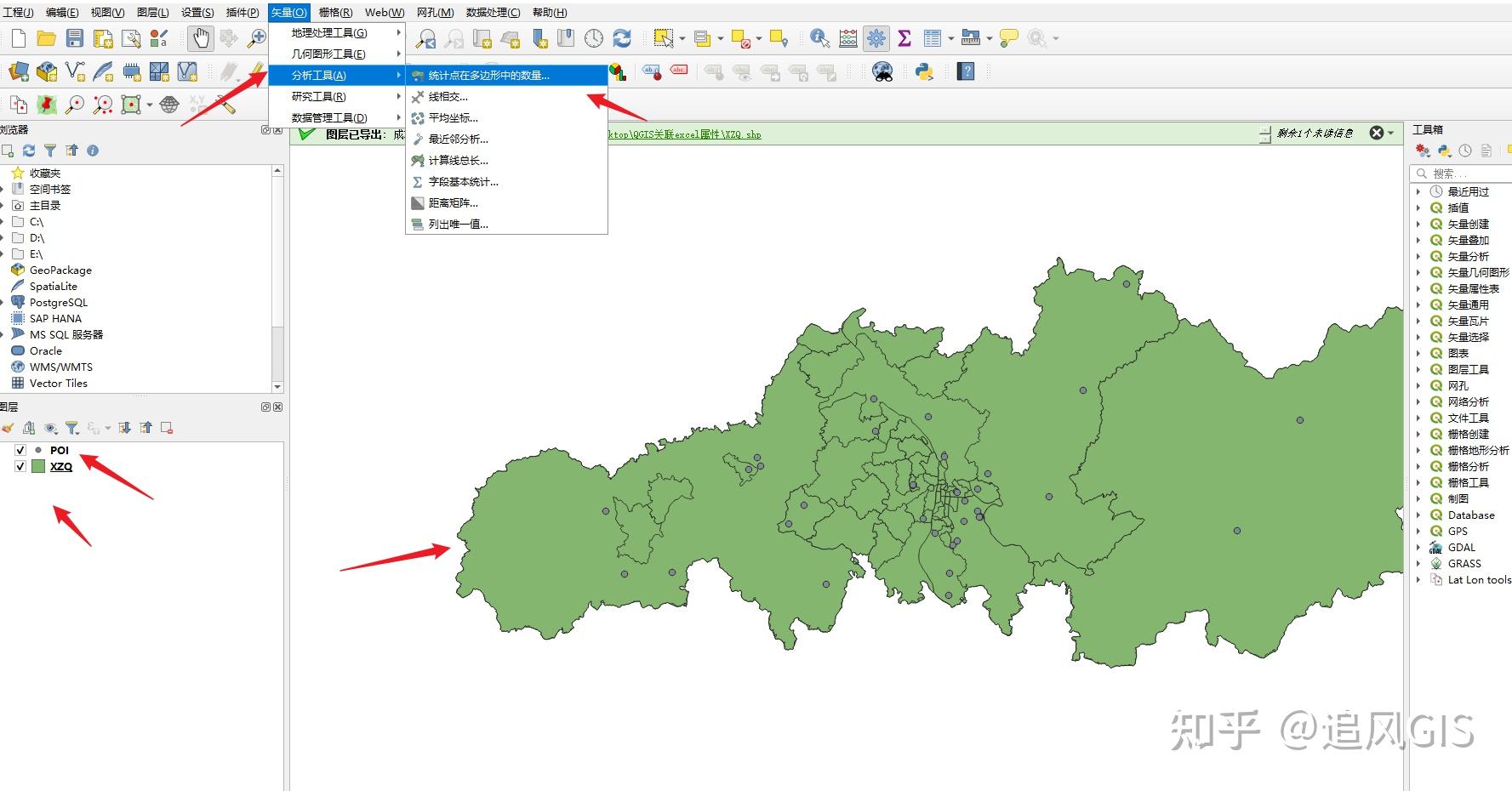Click the help book icon in toolbar

click(966, 71)
